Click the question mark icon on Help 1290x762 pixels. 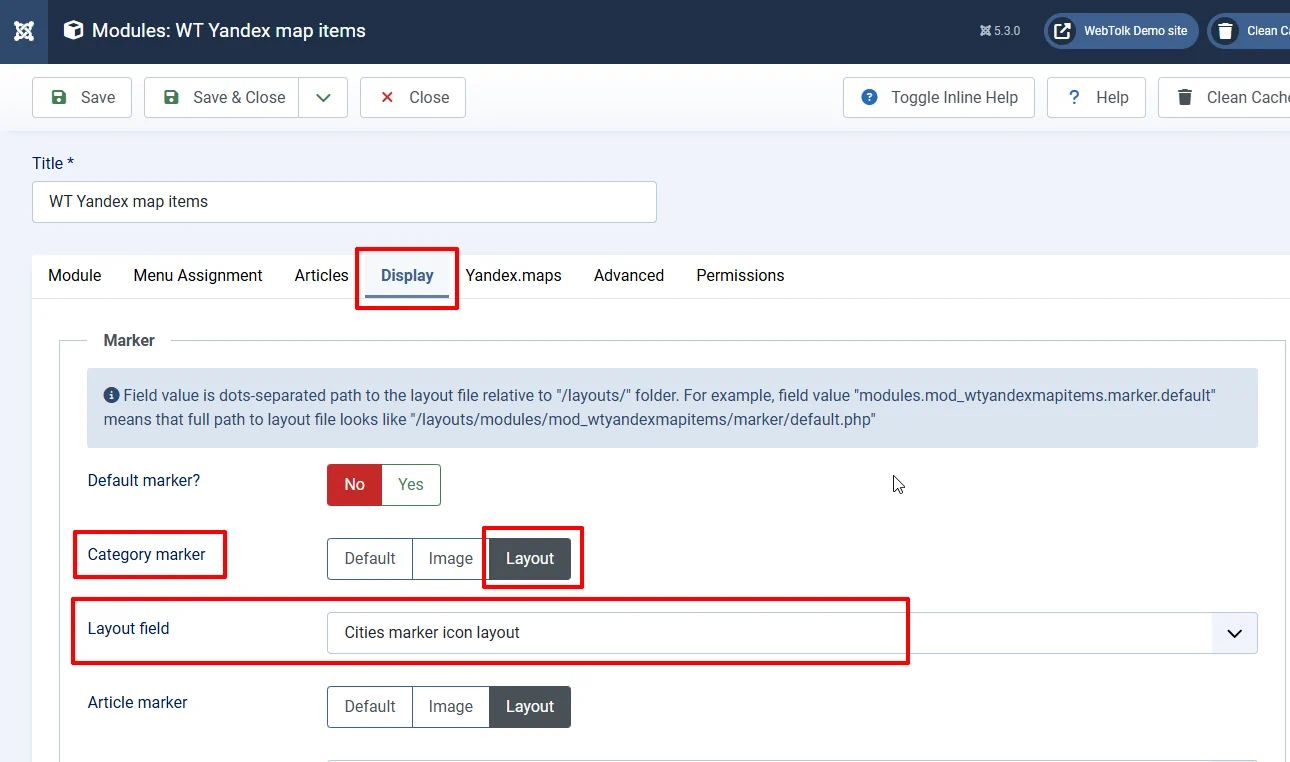[1074, 97]
